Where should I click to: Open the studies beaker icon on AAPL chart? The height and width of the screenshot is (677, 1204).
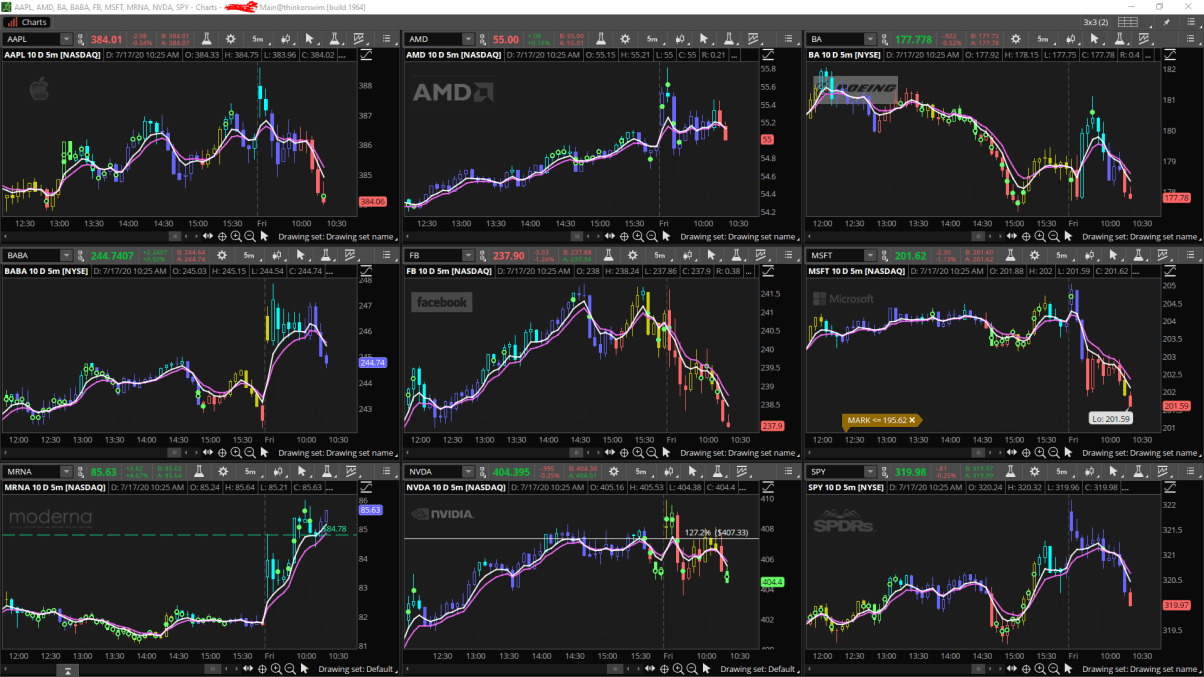(208, 38)
